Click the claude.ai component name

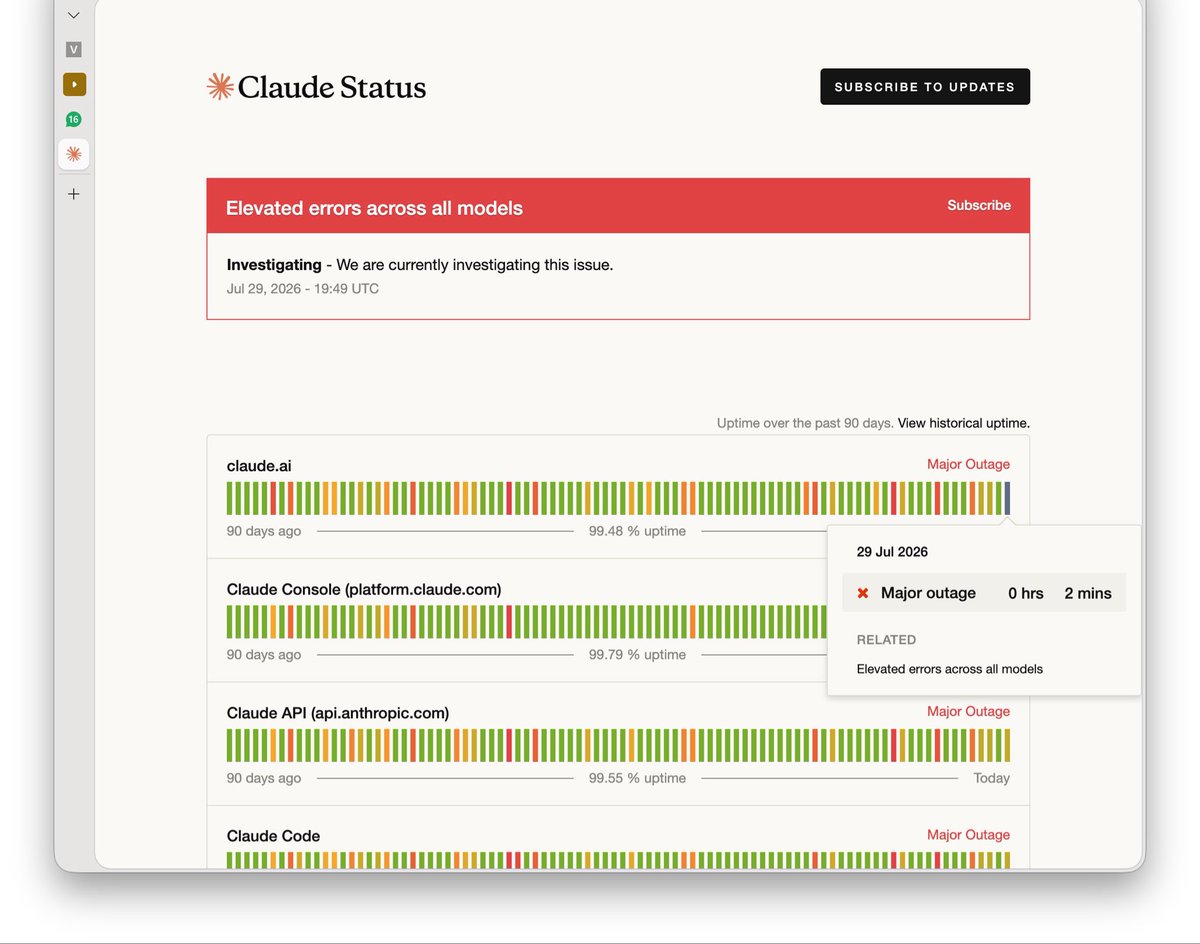tap(259, 466)
